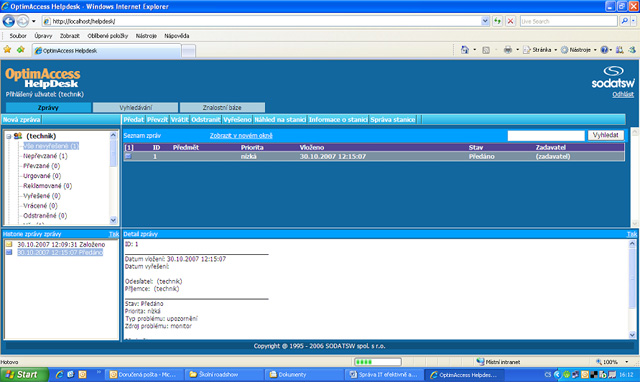Image resolution: width=640 pixels, height=382 pixels.
Task: Click the Refresh page icon
Action: coord(497,21)
